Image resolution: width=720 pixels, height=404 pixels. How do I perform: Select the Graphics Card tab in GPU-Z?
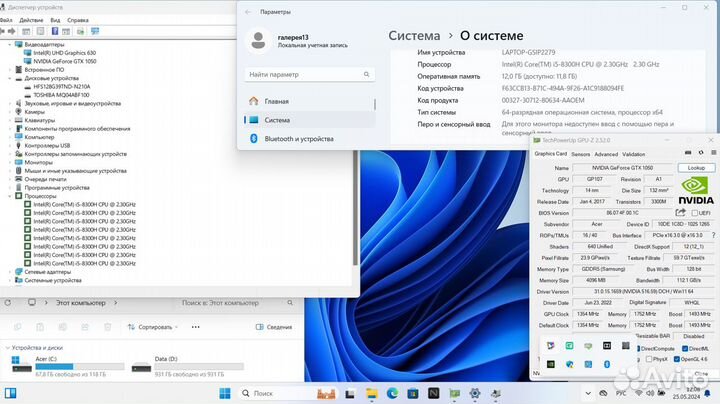tap(551, 154)
